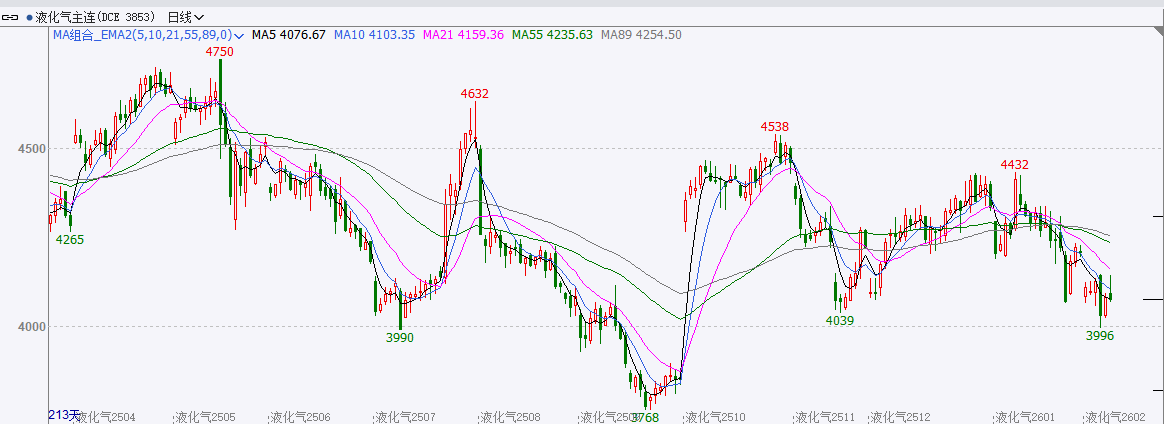Select the green MA55 4235.63 legend
The height and width of the screenshot is (424, 1164).
point(552,35)
